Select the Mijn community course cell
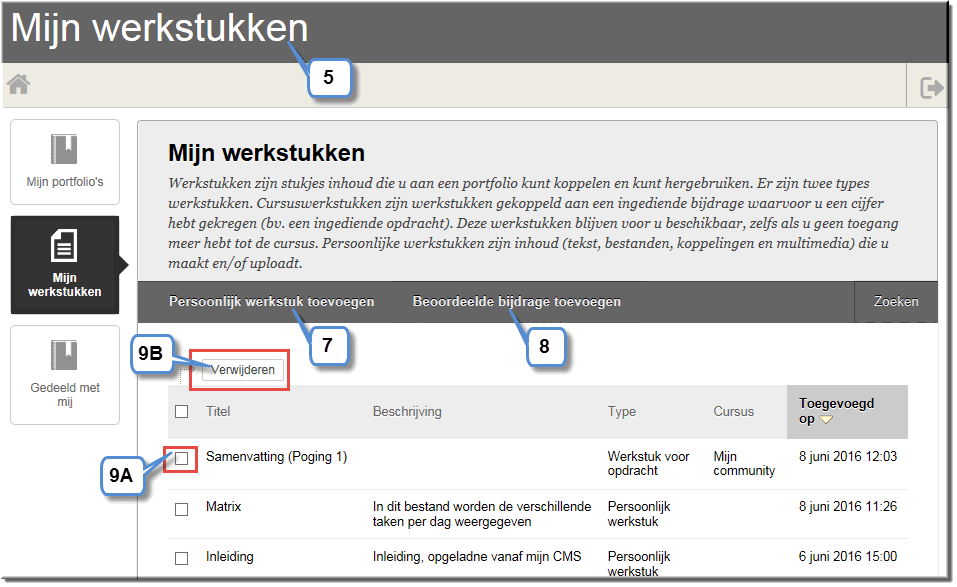 tap(744, 464)
